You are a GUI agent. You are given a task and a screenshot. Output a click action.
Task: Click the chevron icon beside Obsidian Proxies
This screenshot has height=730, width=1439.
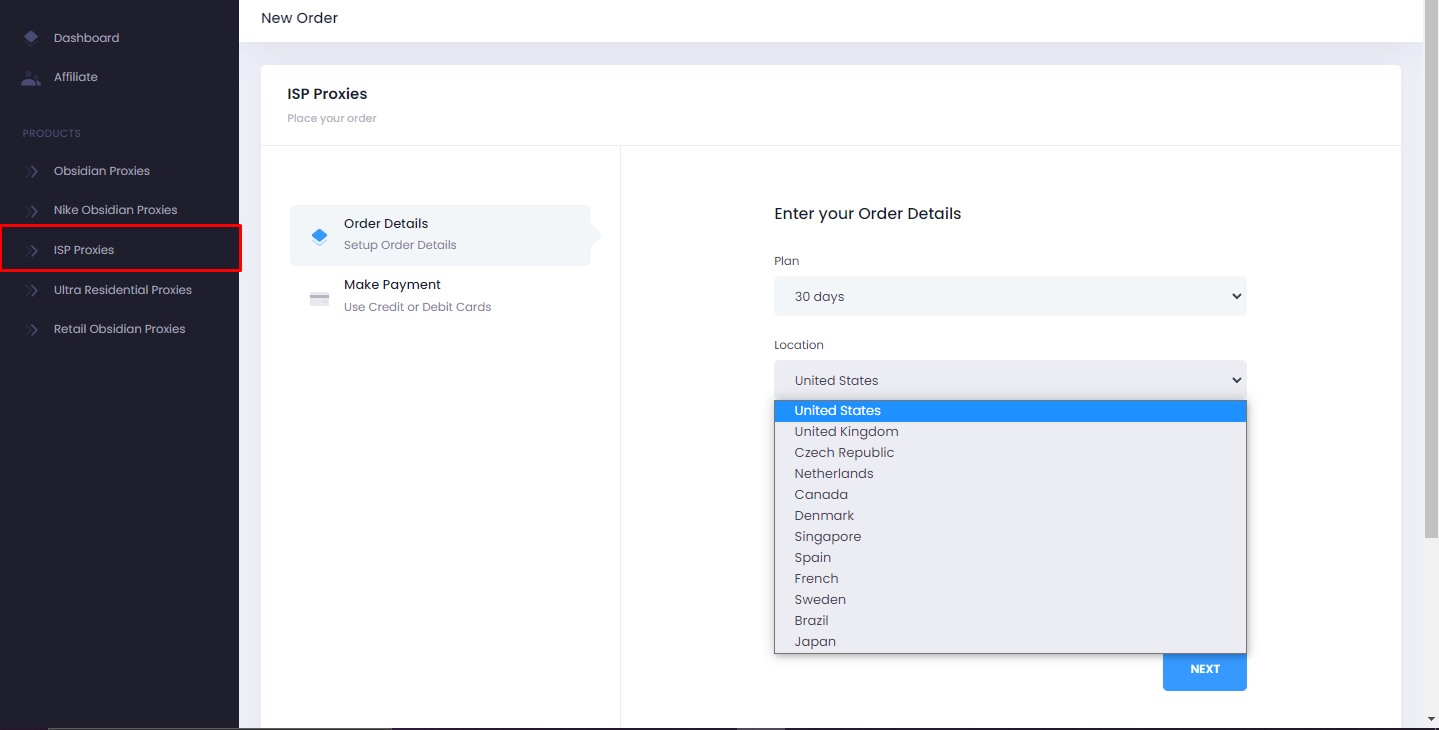(32, 171)
